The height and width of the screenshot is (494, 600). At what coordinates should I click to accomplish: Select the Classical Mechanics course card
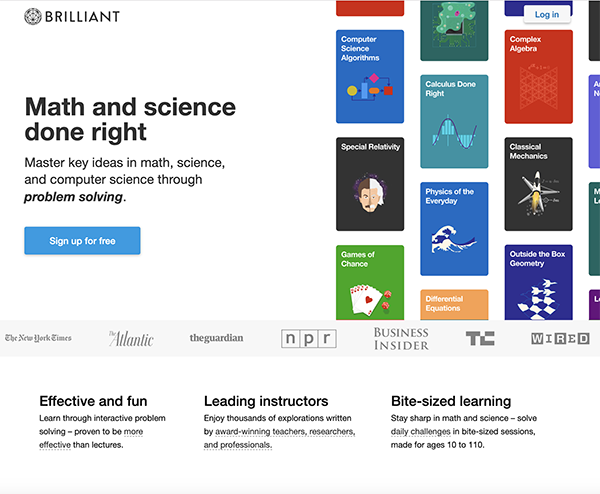point(538,184)
